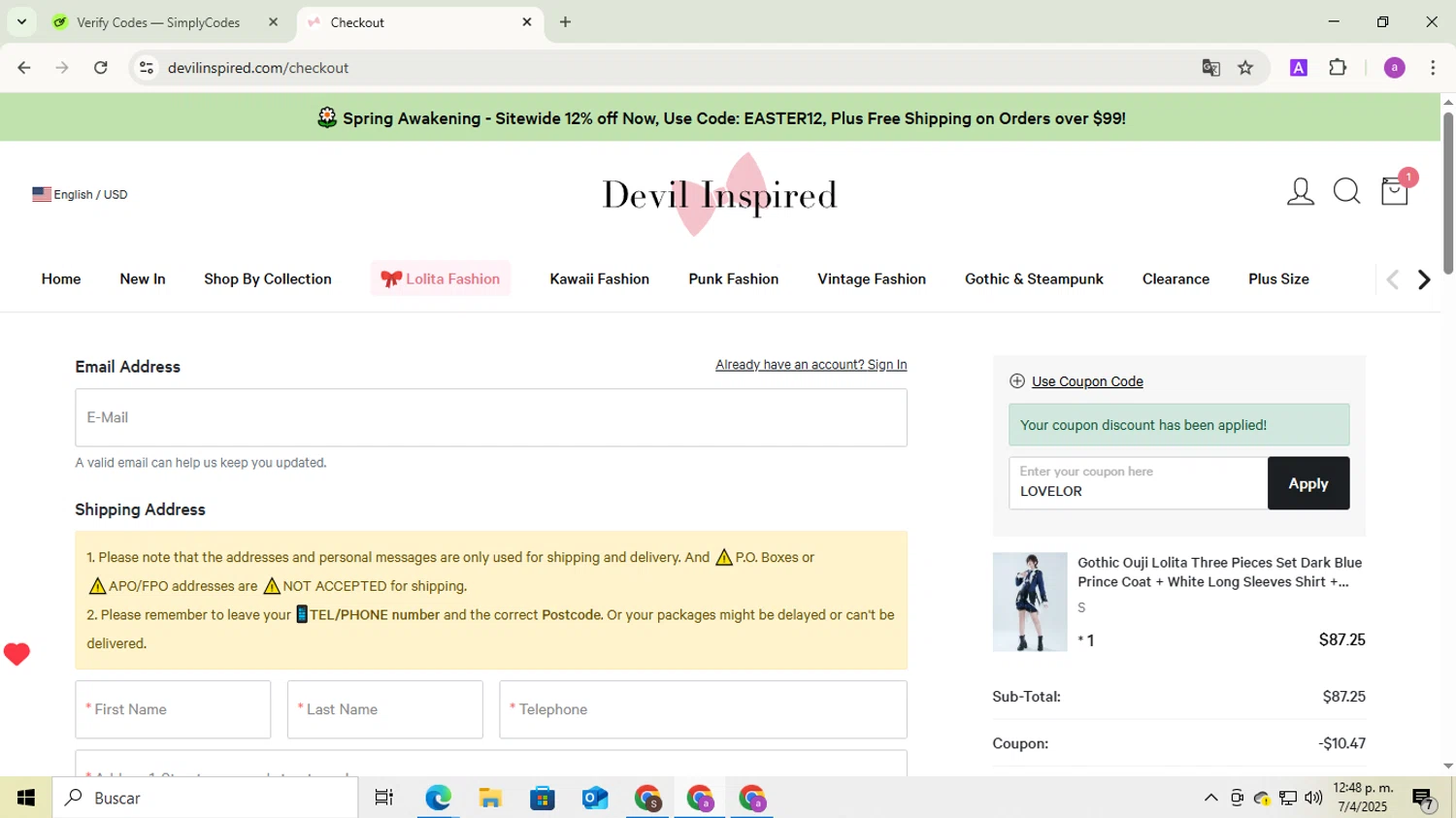This screenshot has height=818, width=1456.
Task: Open the Gothic Ouji Lolita product title
Action: click(1219, 573)
